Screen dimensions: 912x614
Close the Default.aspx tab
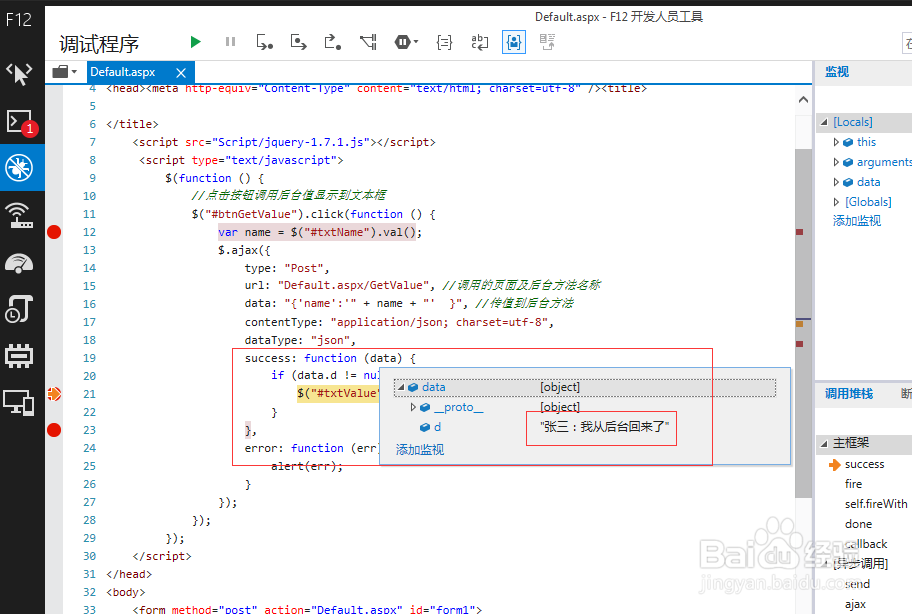point(181,73)
